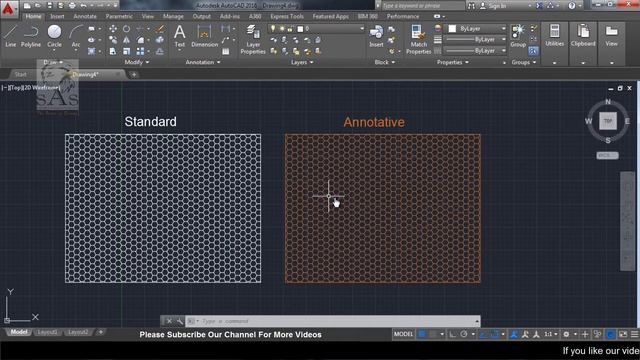The height and width of the screenshot is (360, 640).
Task: Expand the Annotation panel dropdown
Action: pyautogui.click(x=203, y=62)
